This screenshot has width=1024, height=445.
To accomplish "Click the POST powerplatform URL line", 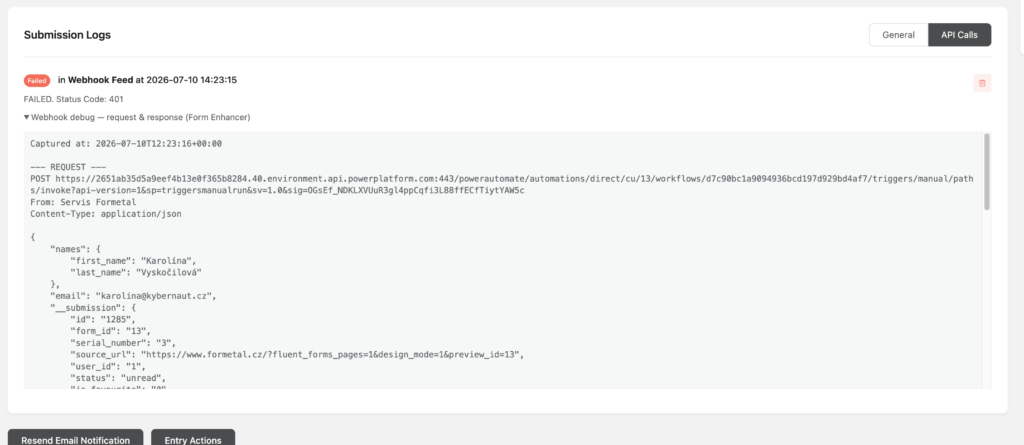I will pyautogui.click(x=502, y=184).
